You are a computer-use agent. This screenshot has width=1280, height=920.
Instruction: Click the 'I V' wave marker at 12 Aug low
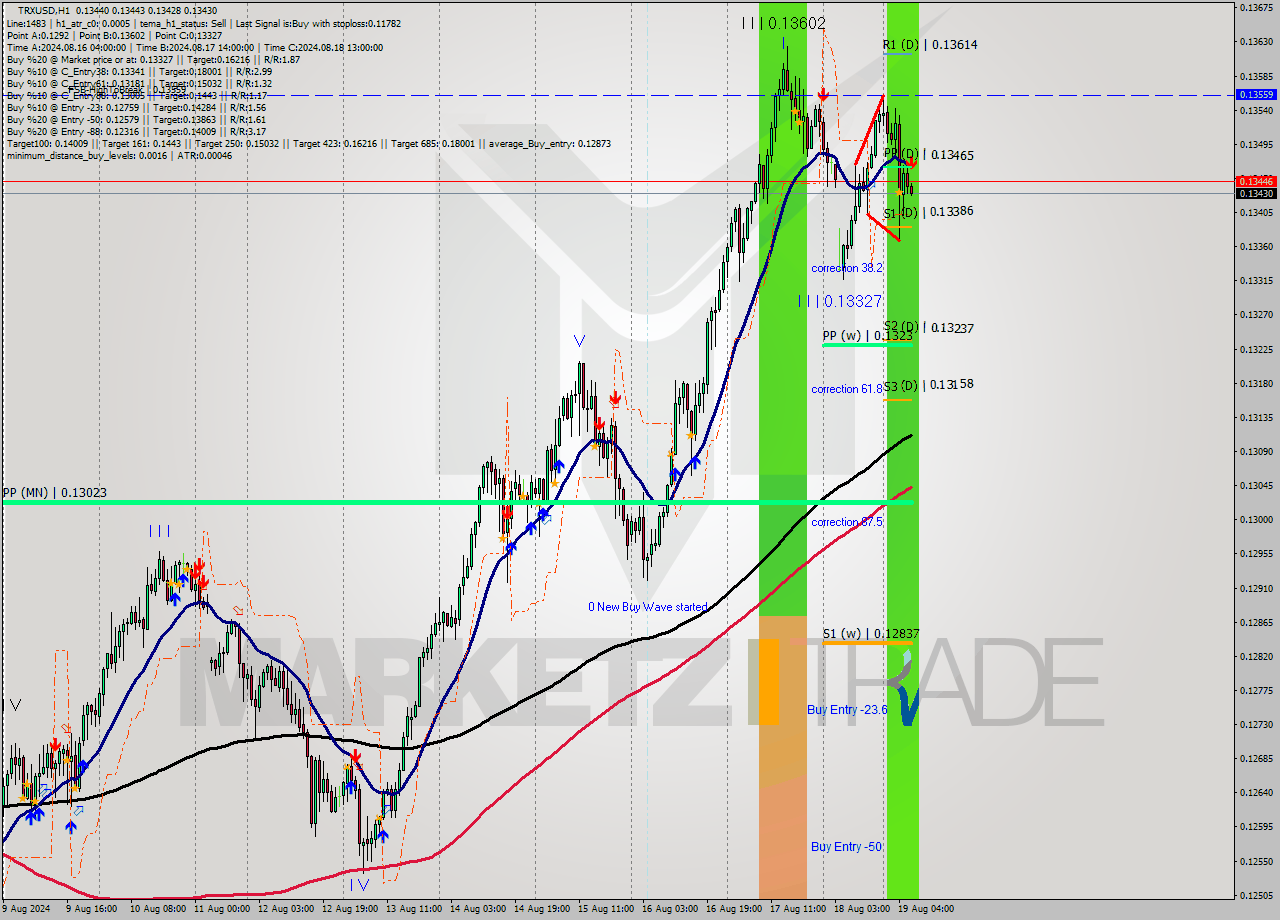coord(360,884)
